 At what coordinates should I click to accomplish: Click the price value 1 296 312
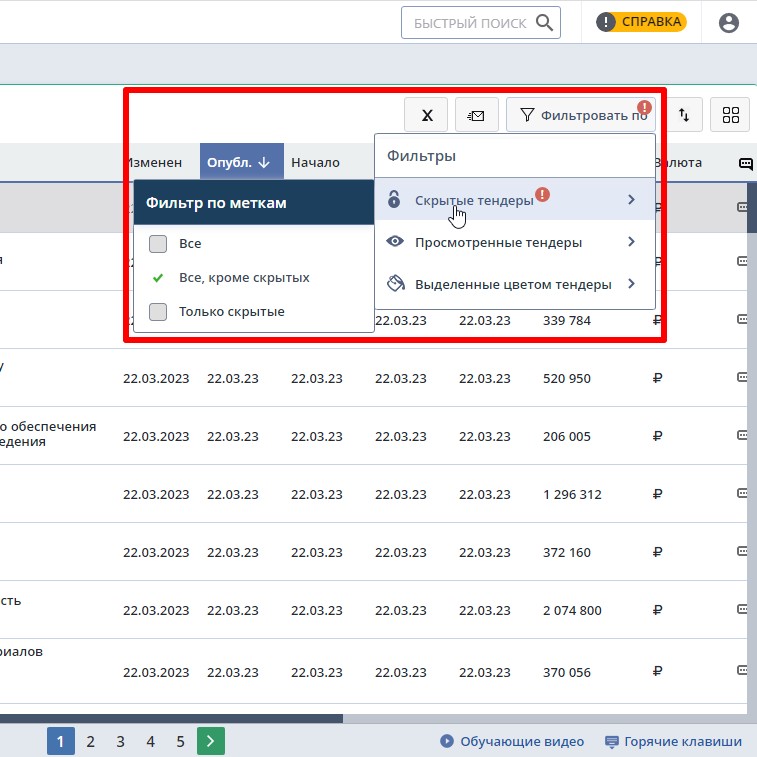coord(572,494)
